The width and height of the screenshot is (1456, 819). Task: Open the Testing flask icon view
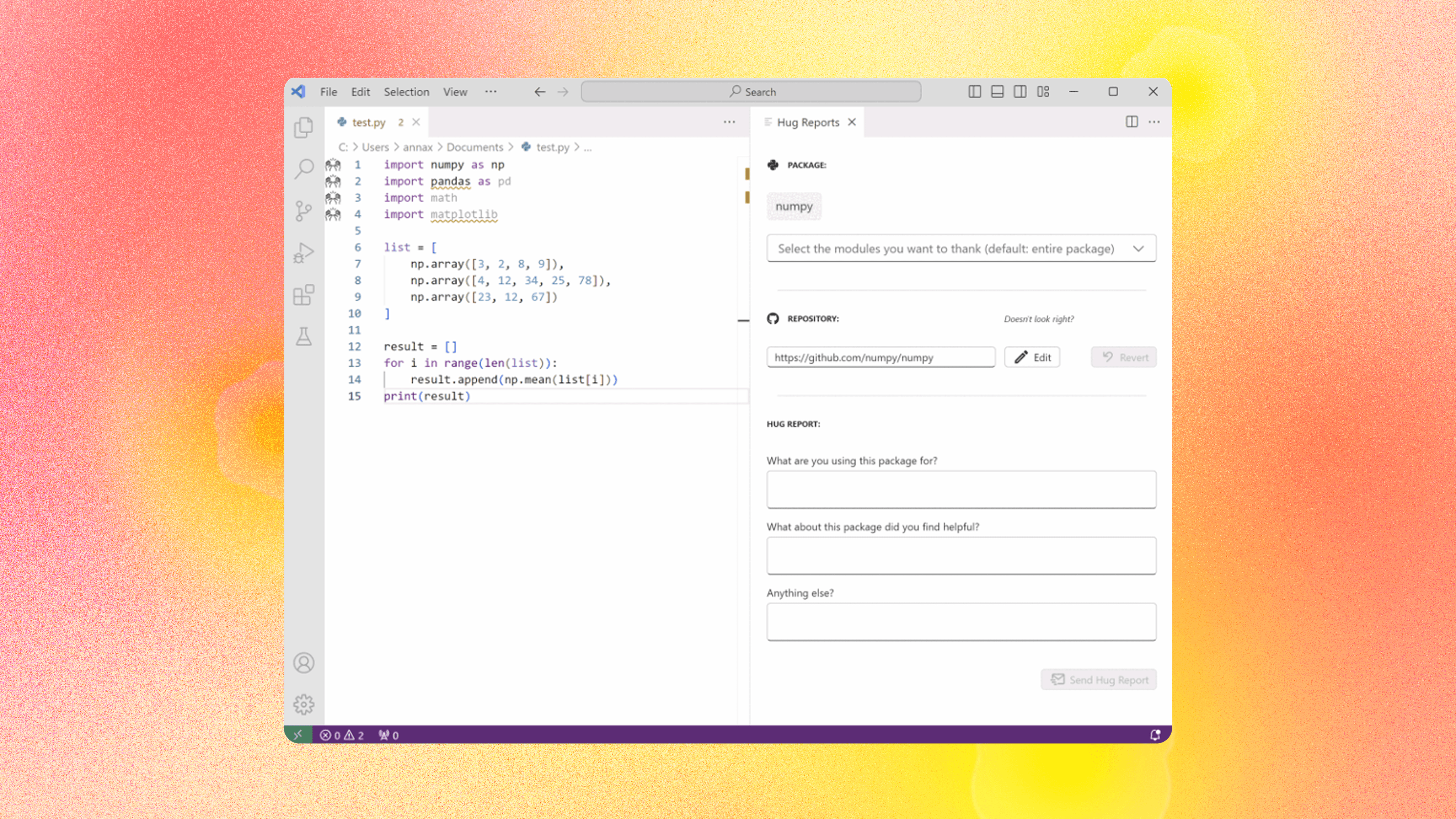click(x=304, y=337)
